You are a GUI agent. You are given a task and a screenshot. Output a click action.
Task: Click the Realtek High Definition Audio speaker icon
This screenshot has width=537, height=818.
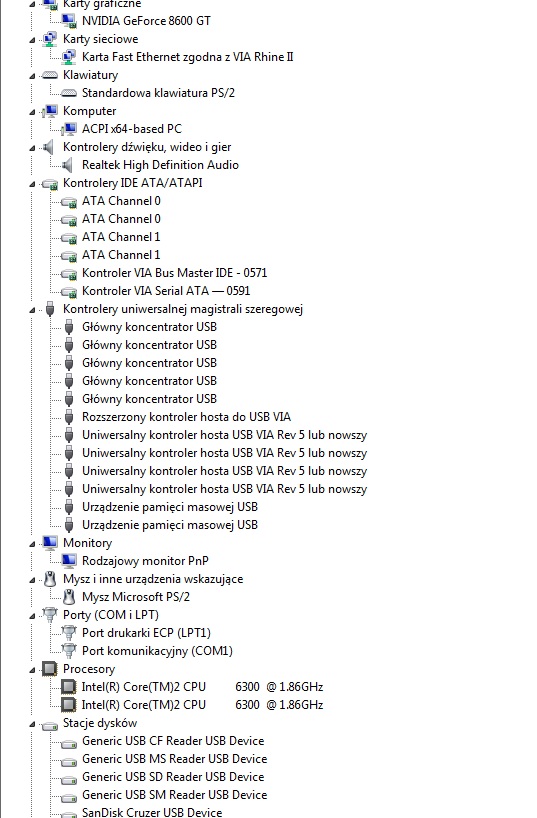(68, 165)
